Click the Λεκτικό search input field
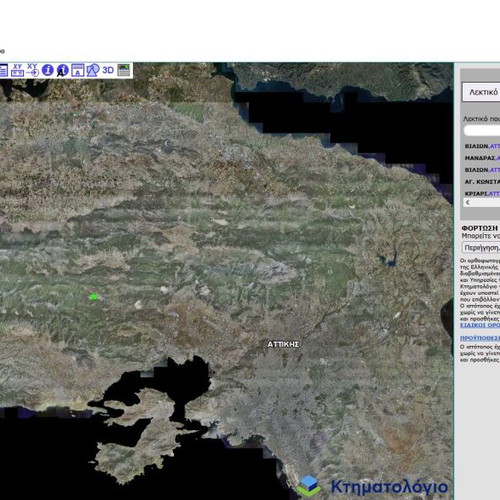 482,131
